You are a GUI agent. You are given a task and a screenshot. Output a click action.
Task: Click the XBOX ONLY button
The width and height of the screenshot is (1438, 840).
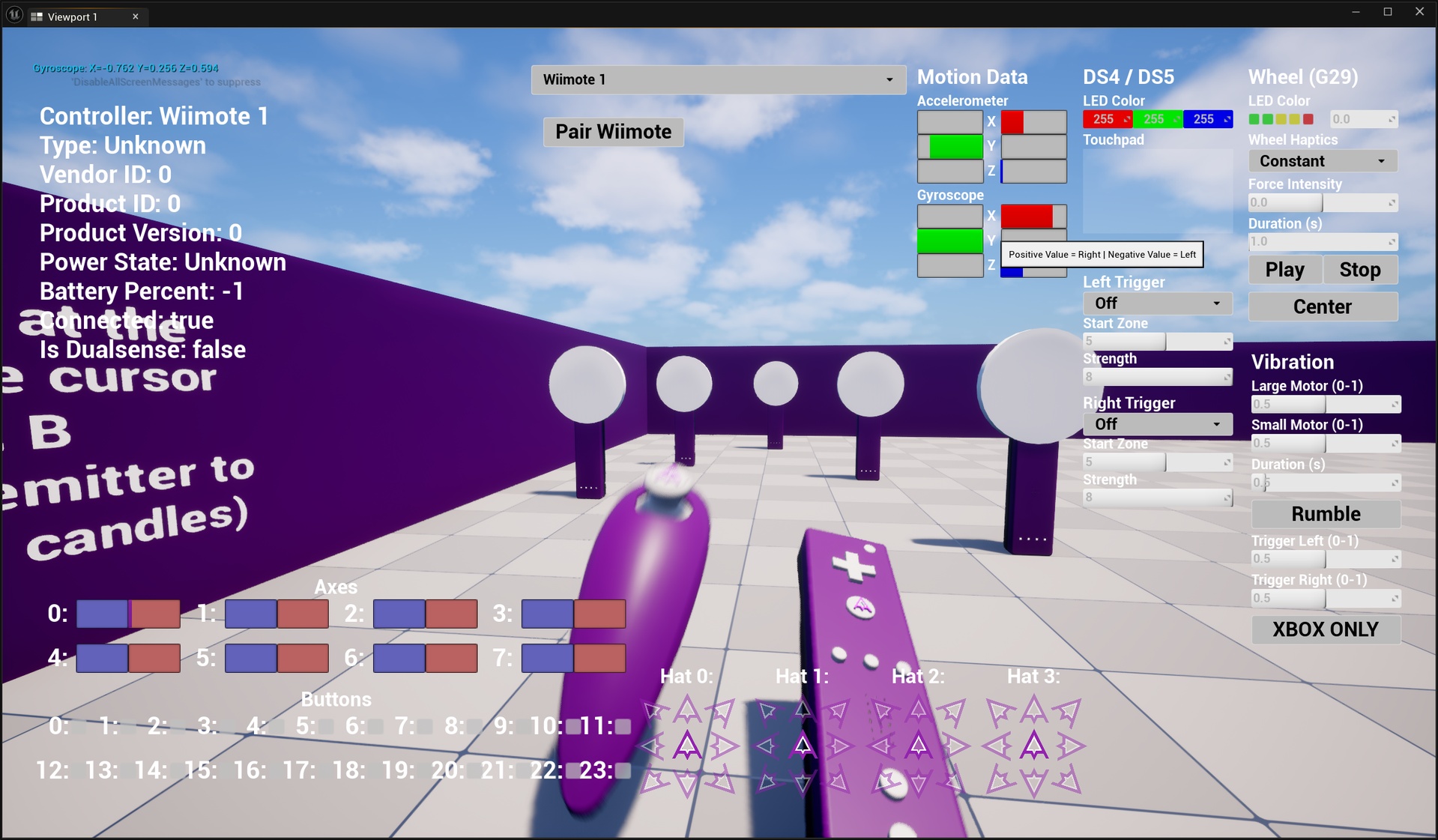[x=1326, y=629]
